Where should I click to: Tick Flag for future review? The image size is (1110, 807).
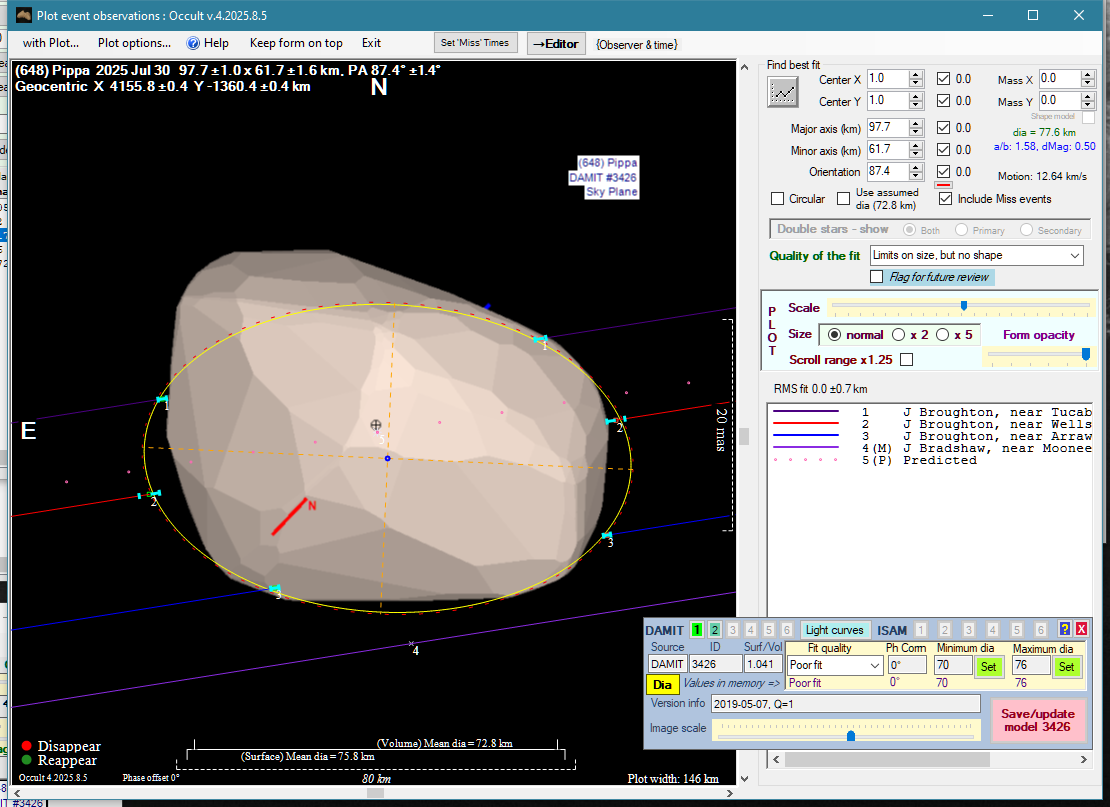click(x=877, y=277)
